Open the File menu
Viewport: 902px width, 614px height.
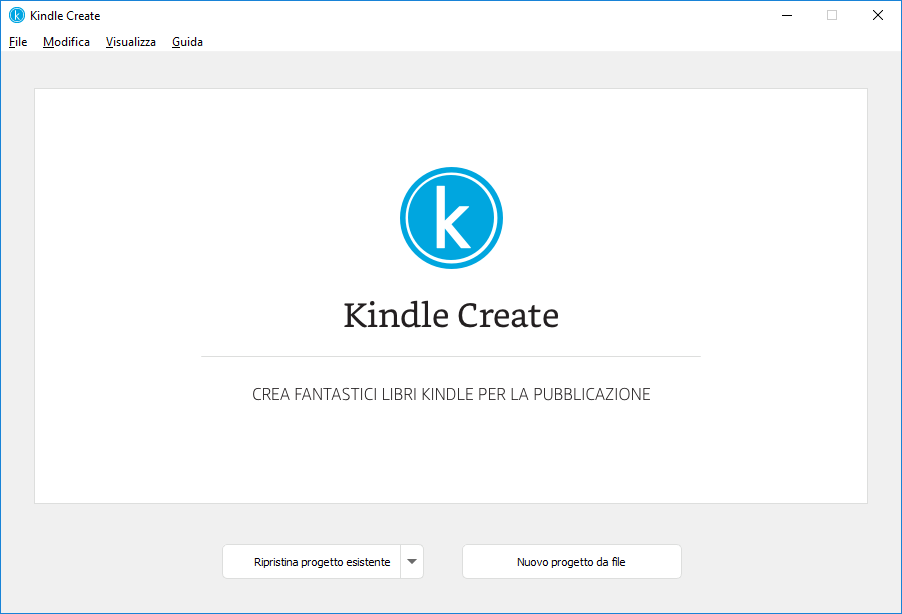(17, 41)
